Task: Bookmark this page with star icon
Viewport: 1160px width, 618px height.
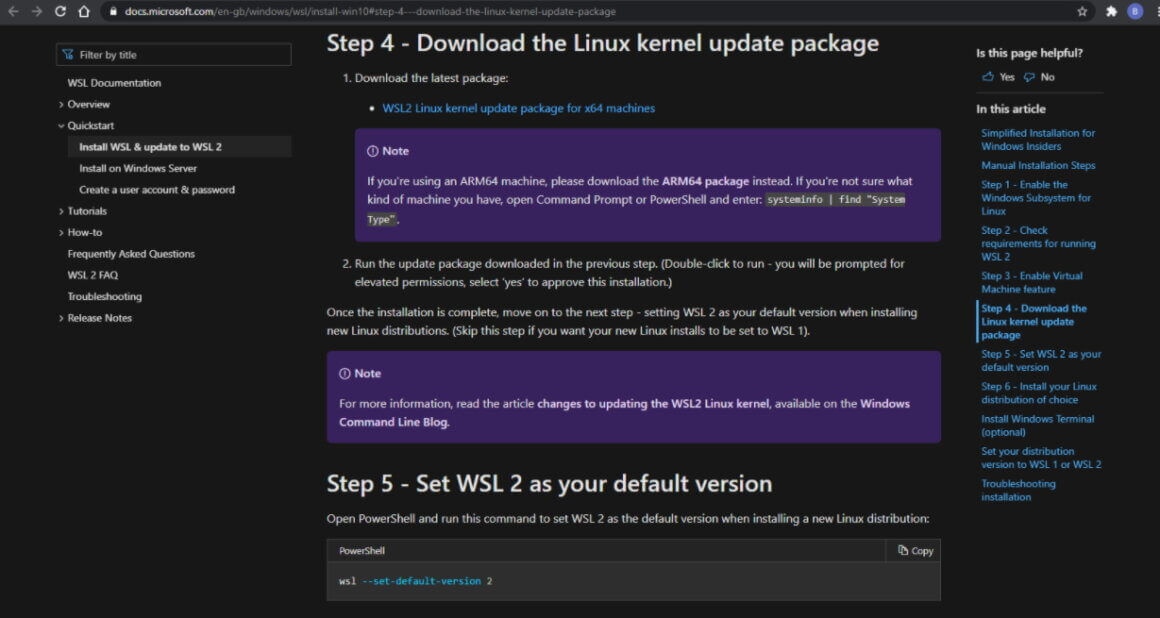Action: click(1082, 11)
